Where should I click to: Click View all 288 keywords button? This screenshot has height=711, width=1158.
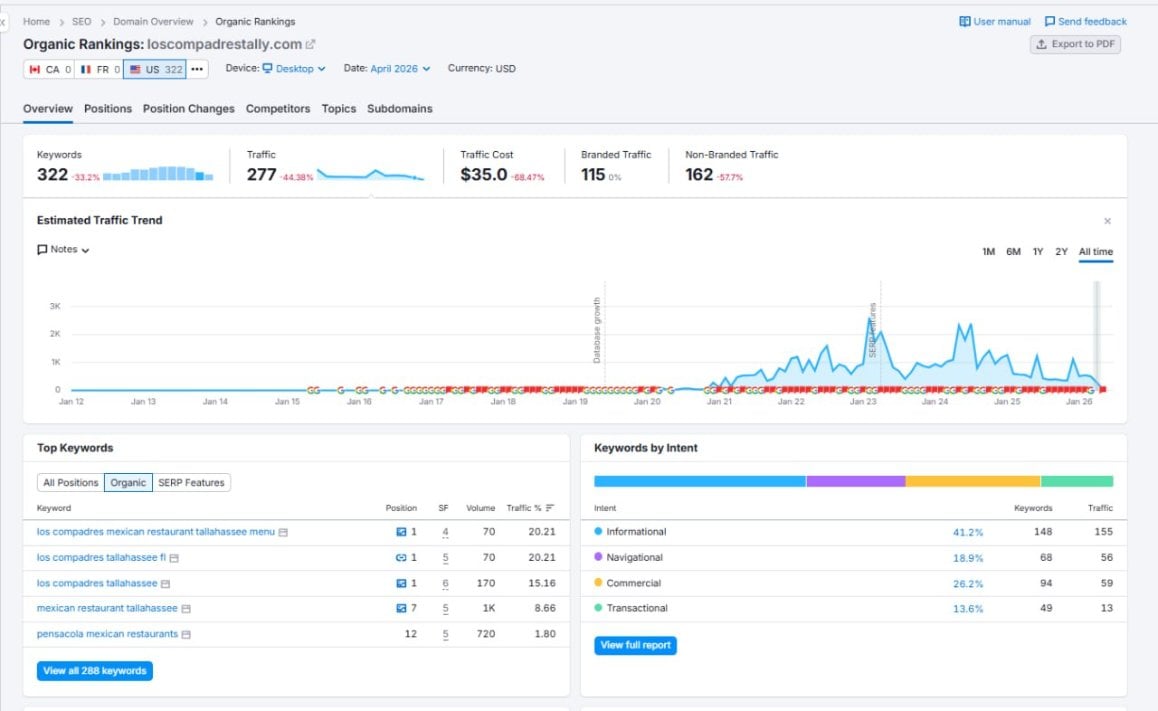95,670
